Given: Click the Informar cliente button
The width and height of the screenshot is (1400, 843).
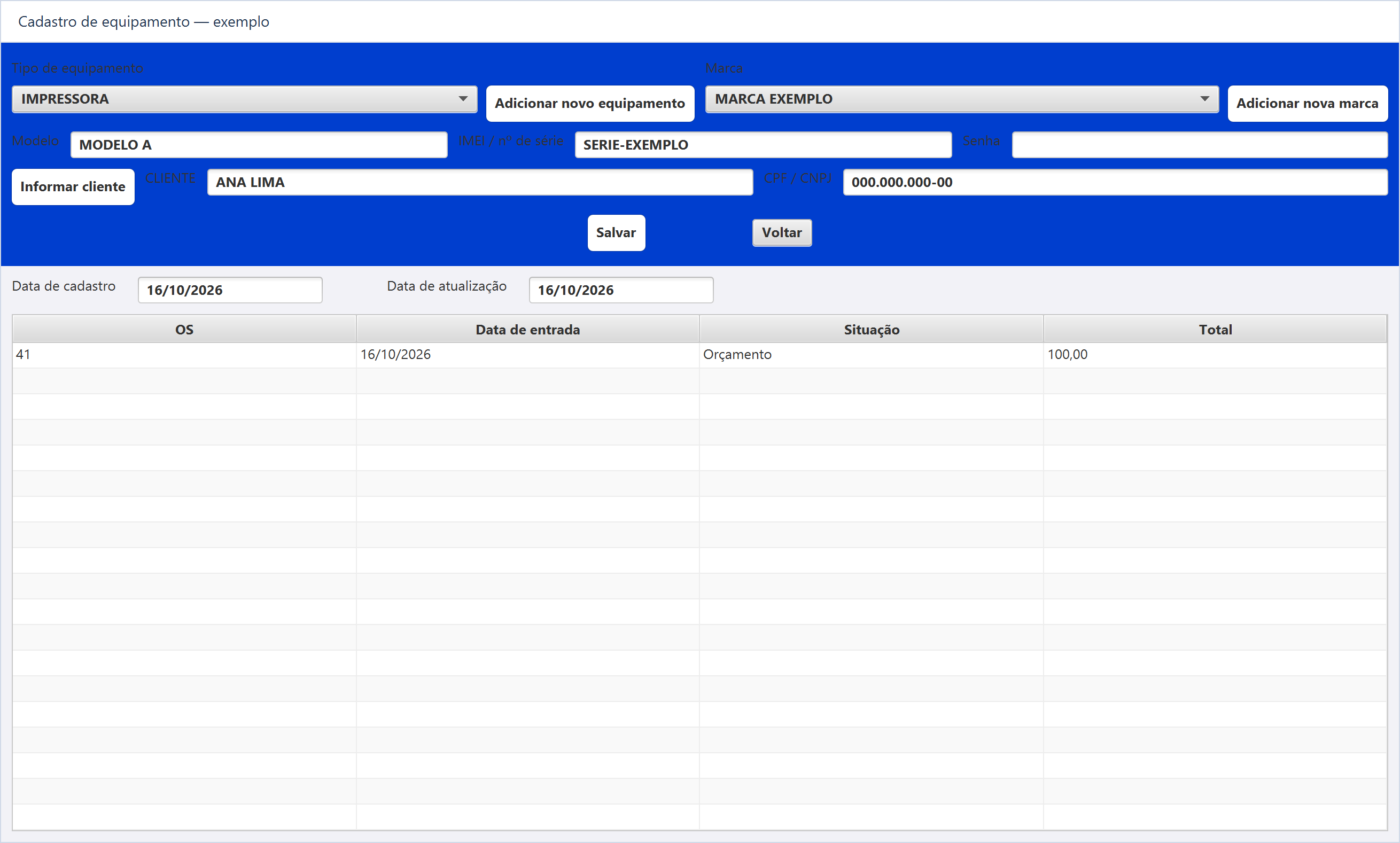Looking at the screenshot, I should point(73,187).
